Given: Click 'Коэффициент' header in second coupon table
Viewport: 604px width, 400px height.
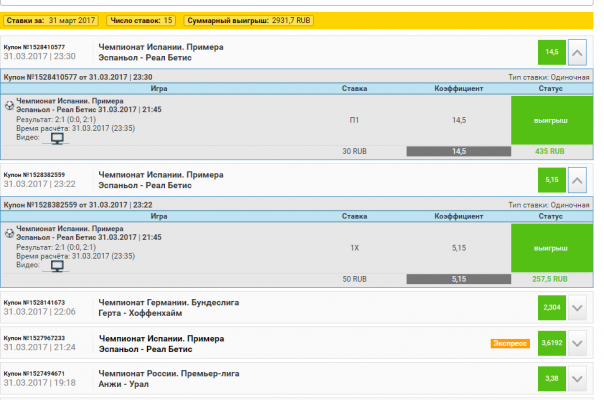Looking at the screenshot, I should (458, 216).
